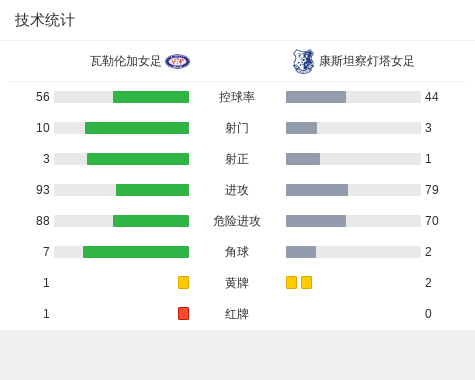The width and height of the screenshot is (475, 380).
Task: Click the gray-blue 控球率 bar showing 44
Action: [x=316, y=97]
